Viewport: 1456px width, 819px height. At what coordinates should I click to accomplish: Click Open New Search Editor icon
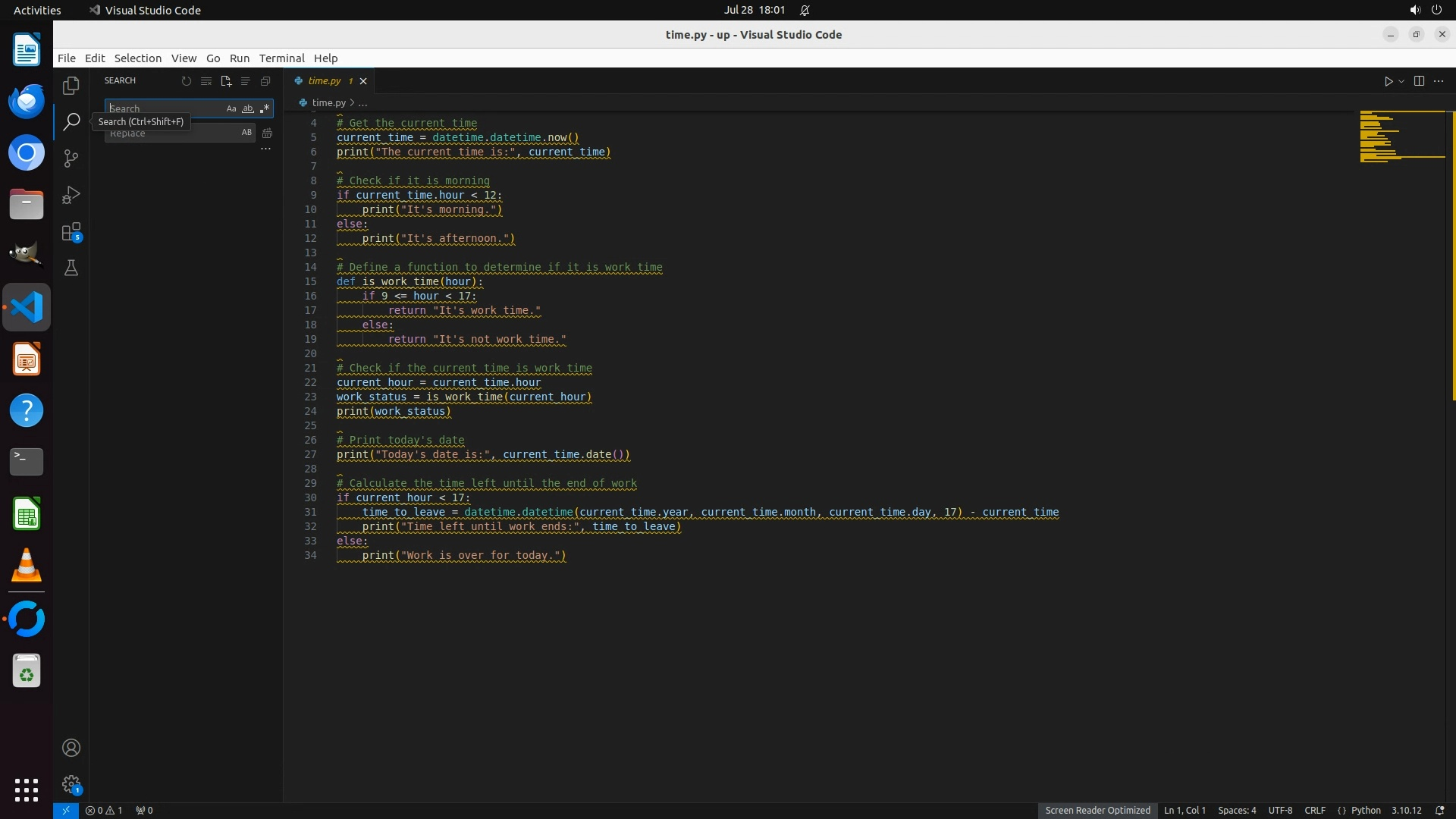point(226,81)
